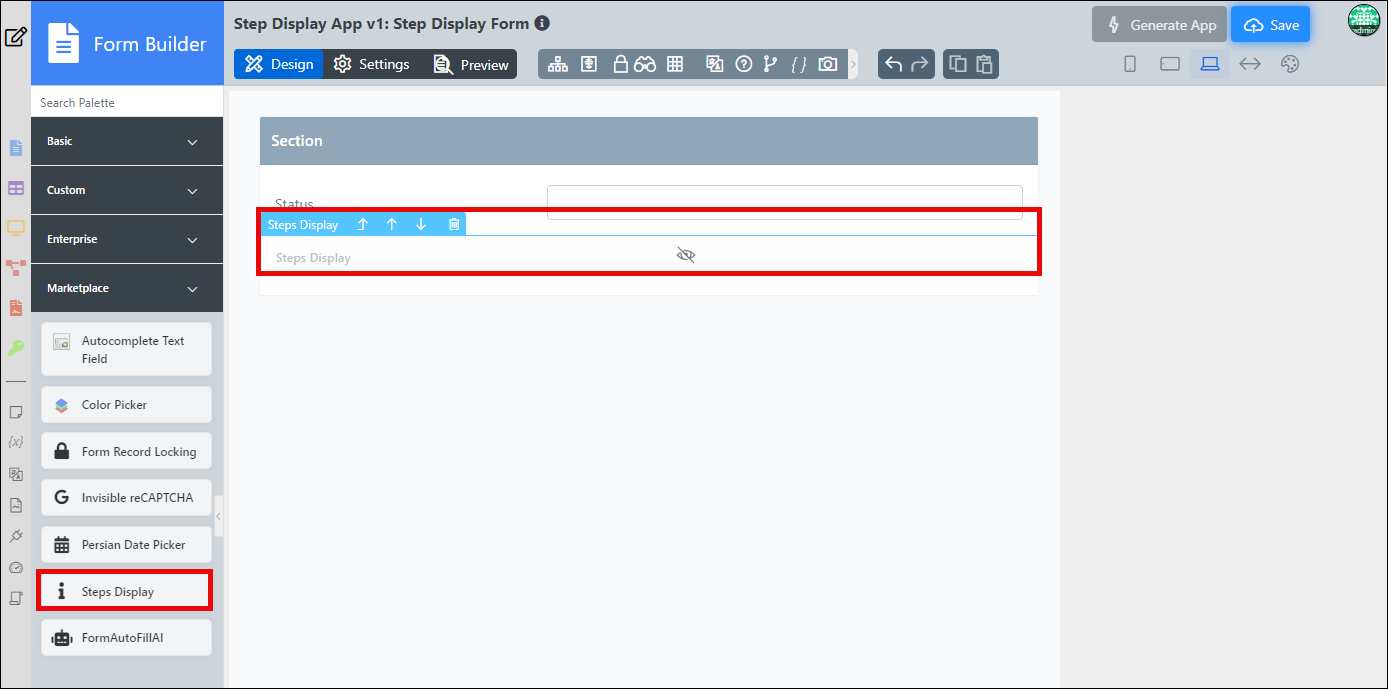This screenshot has height=689, width=1388.
Task: Click the toolbar translation icon
Action: 714,64
